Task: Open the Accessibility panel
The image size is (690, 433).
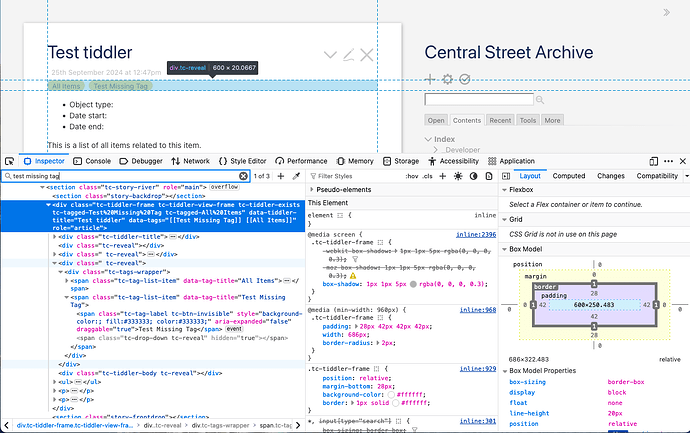Action: pos(453,161)
